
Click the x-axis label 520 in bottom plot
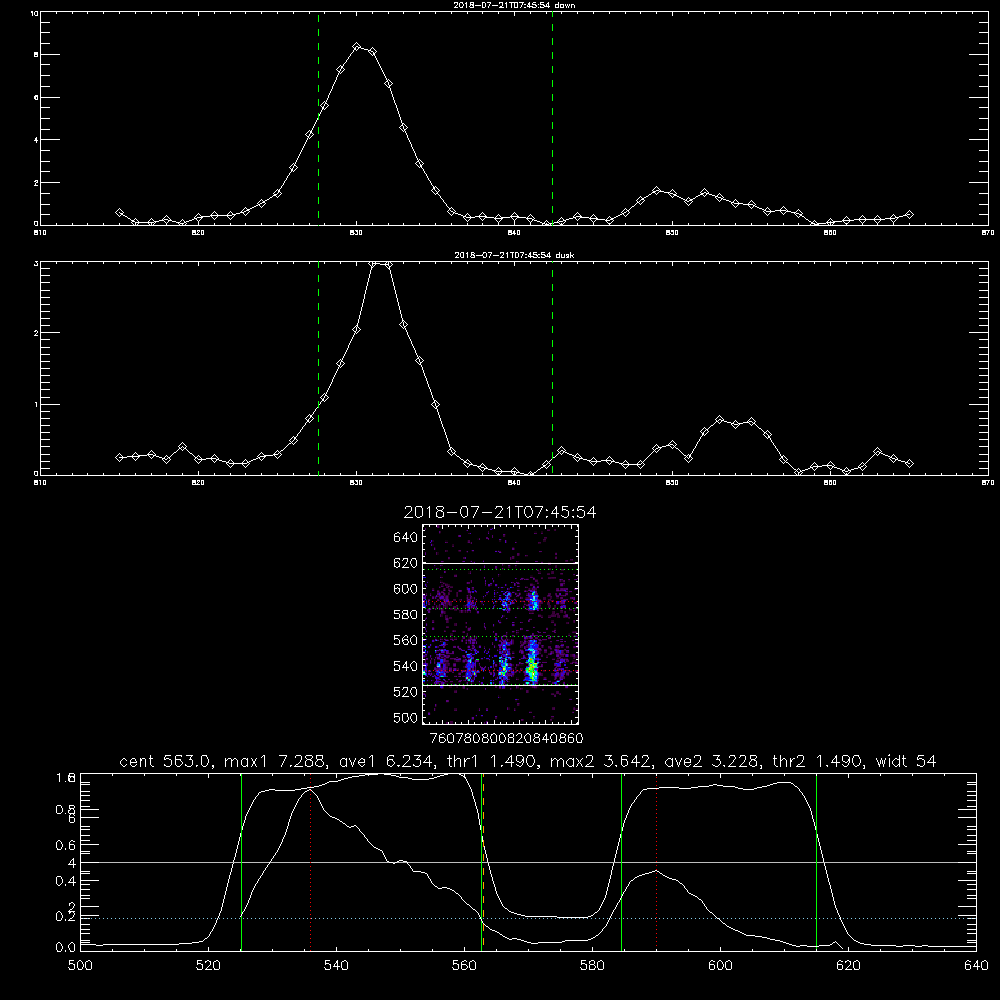[208, 966]
